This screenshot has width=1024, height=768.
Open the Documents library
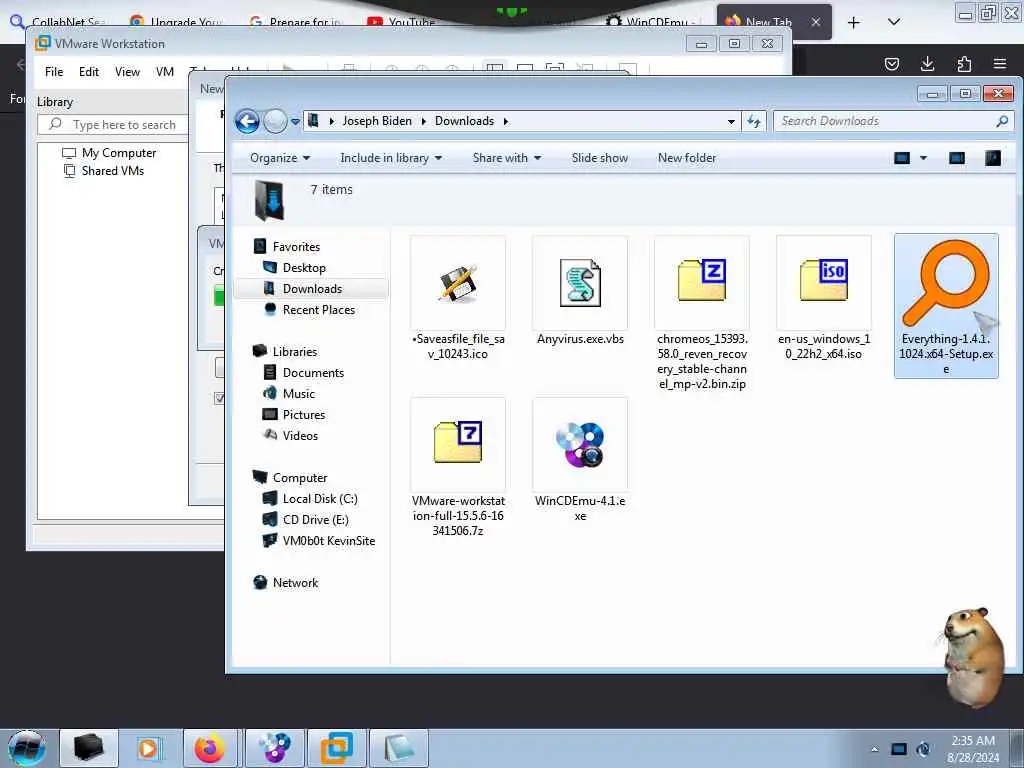[x=313, y=372]
